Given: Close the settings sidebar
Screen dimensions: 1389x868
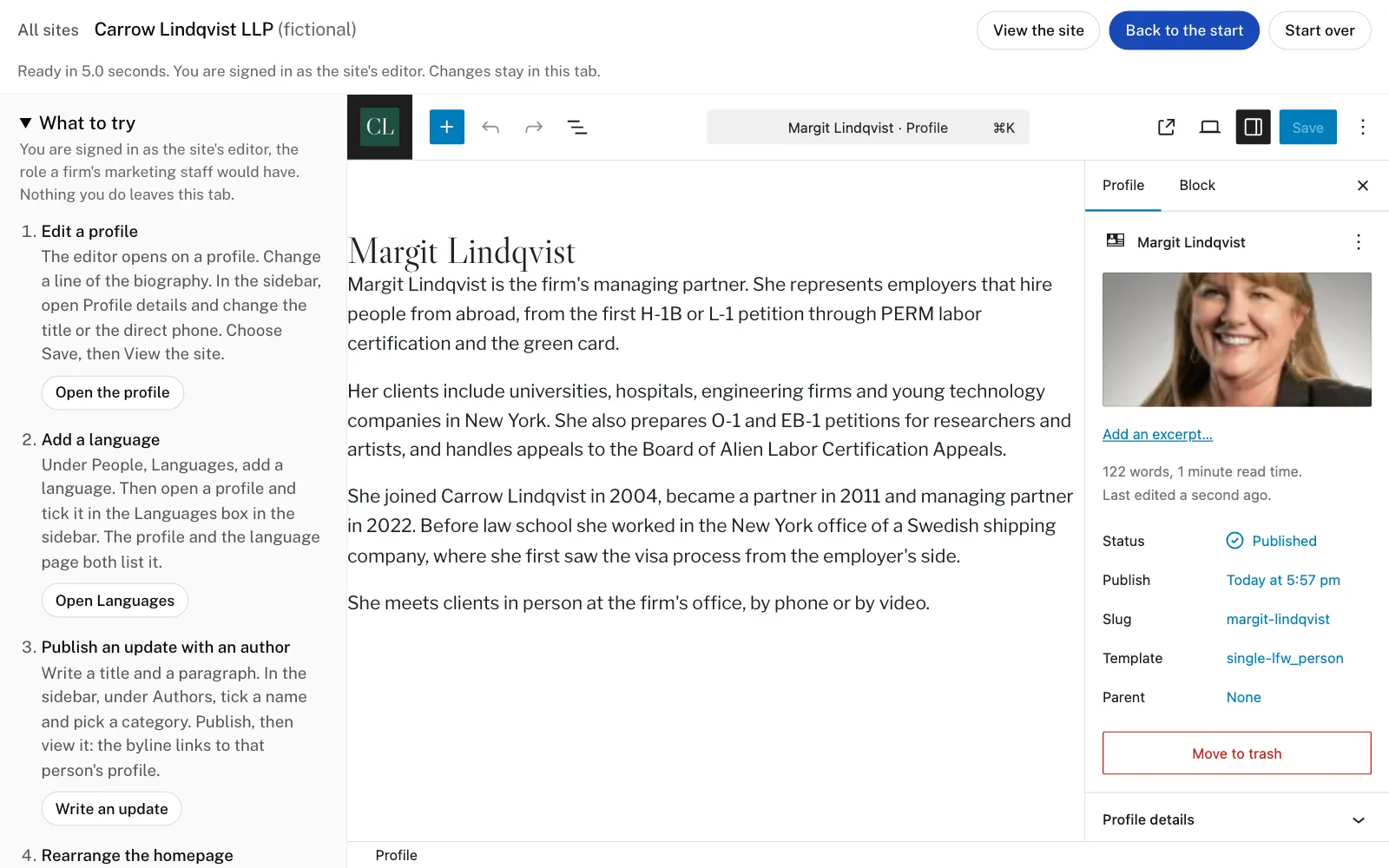Looking at the screenshot, I should pyautogui.click(x=1363, y=186).
